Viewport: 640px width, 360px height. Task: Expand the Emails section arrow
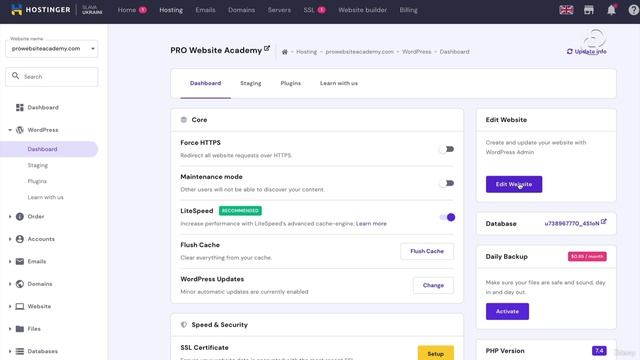pos(10,261)
